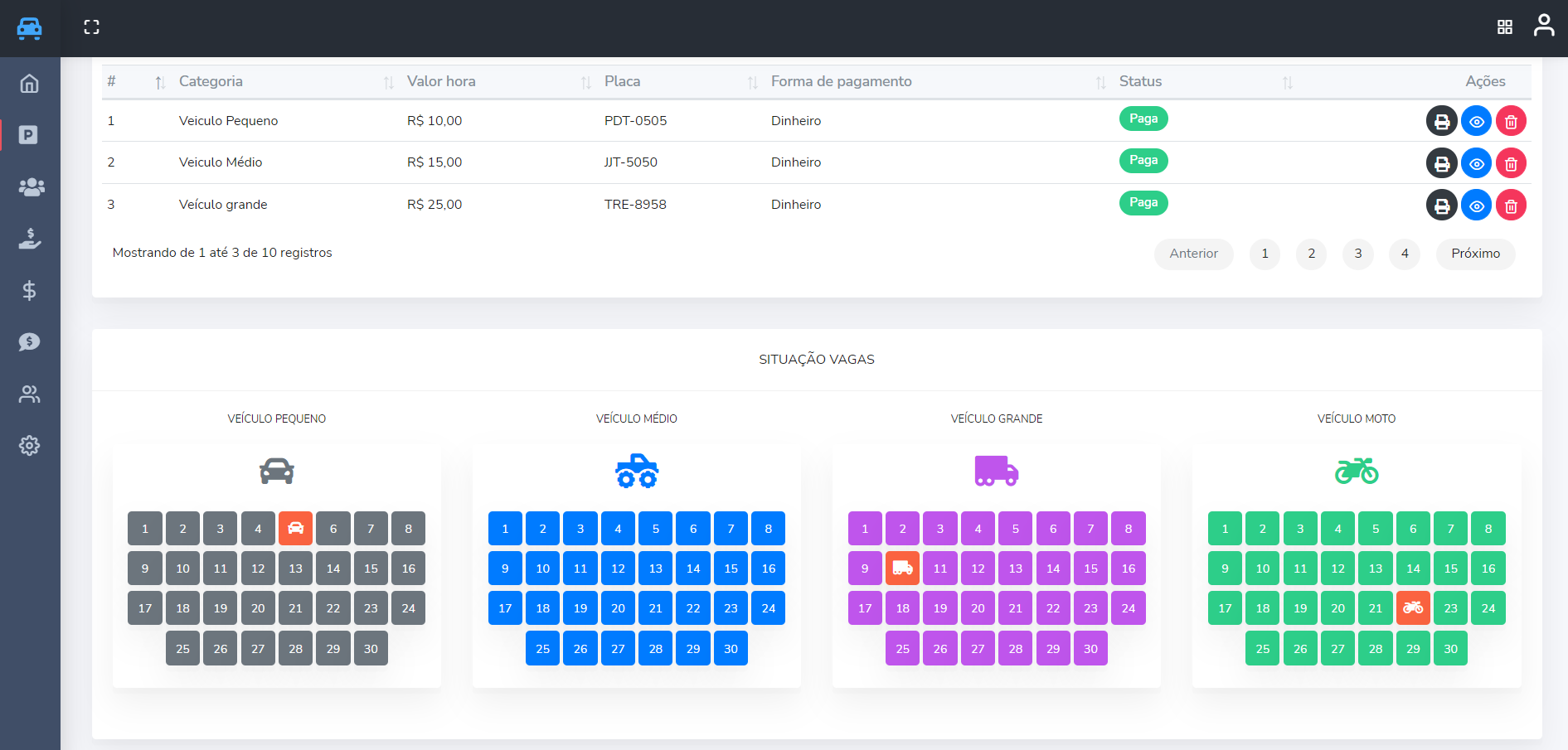
Task: Open the user profile menu at top right
Action: tap(1545, 26)
